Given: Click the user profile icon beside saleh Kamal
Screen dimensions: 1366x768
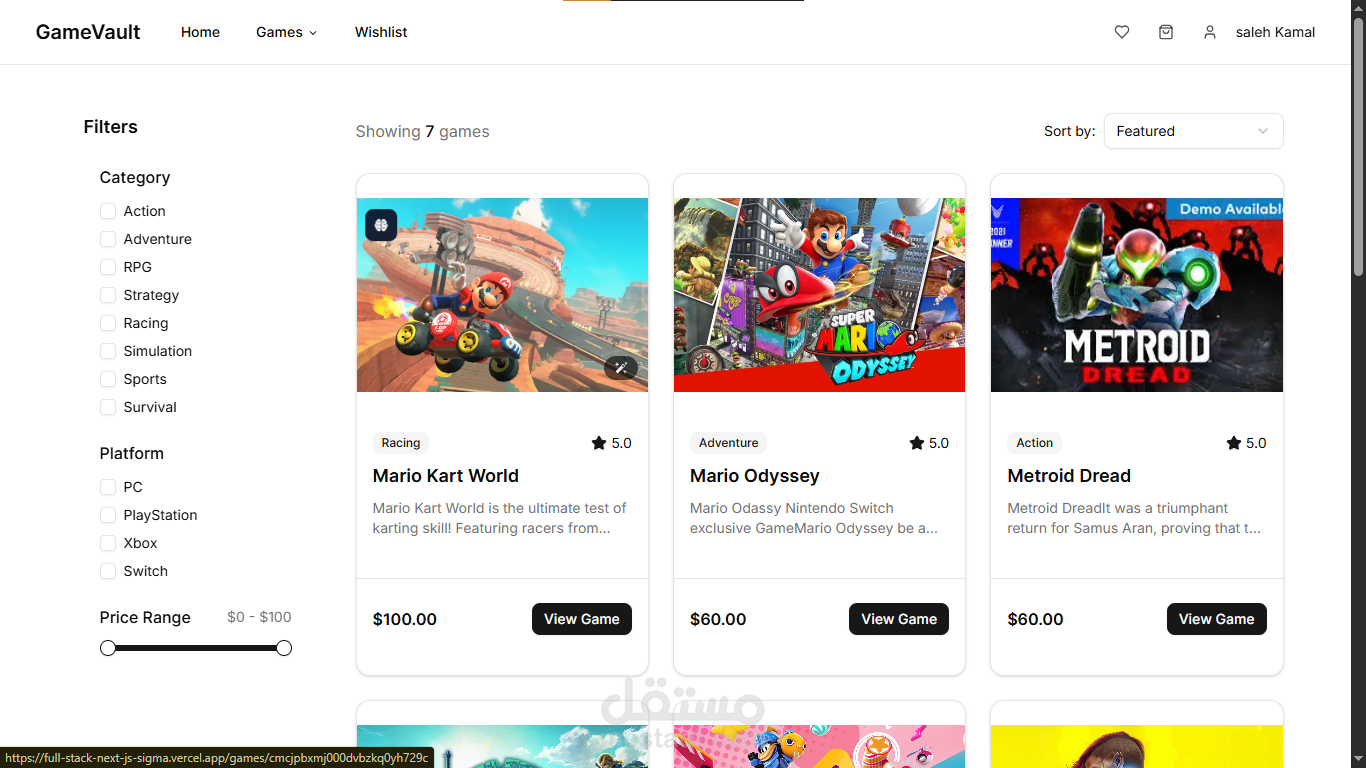Looking at the screenshot, I should coord(1210,32).
